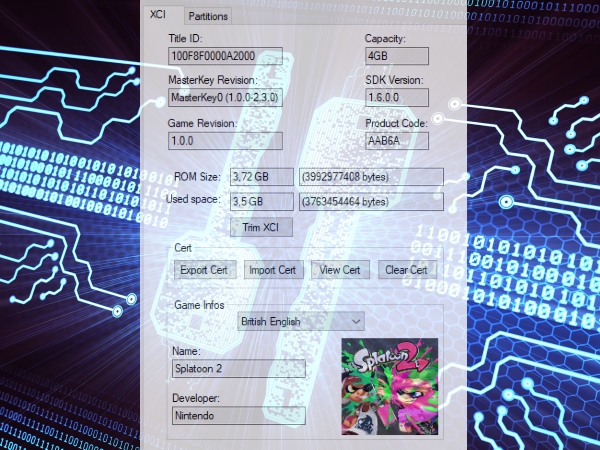This screenshot has width=600, height=450.
Task: Click ROM size bytes field 3992977408
Action: pos(371,177)
